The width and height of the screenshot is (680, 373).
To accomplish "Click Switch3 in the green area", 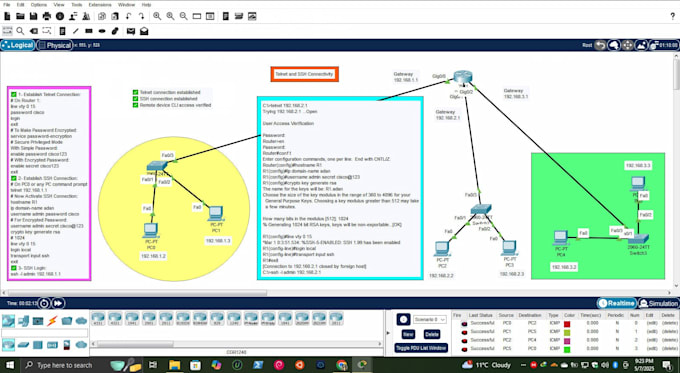I will pyautogui.click(x=638, y=239).
